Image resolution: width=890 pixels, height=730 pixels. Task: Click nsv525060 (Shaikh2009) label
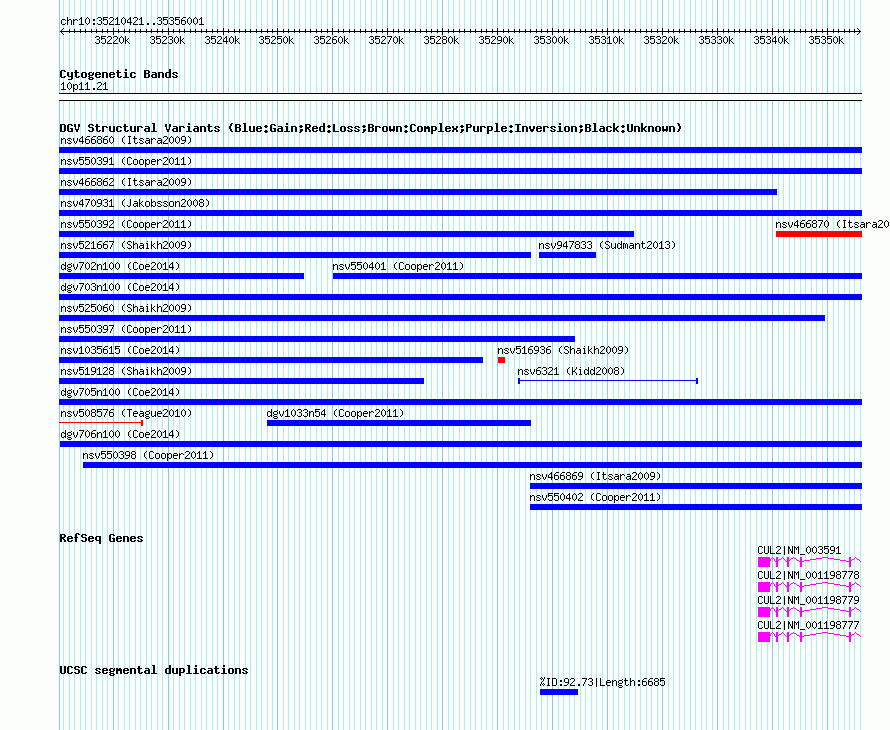pos(126,308)
